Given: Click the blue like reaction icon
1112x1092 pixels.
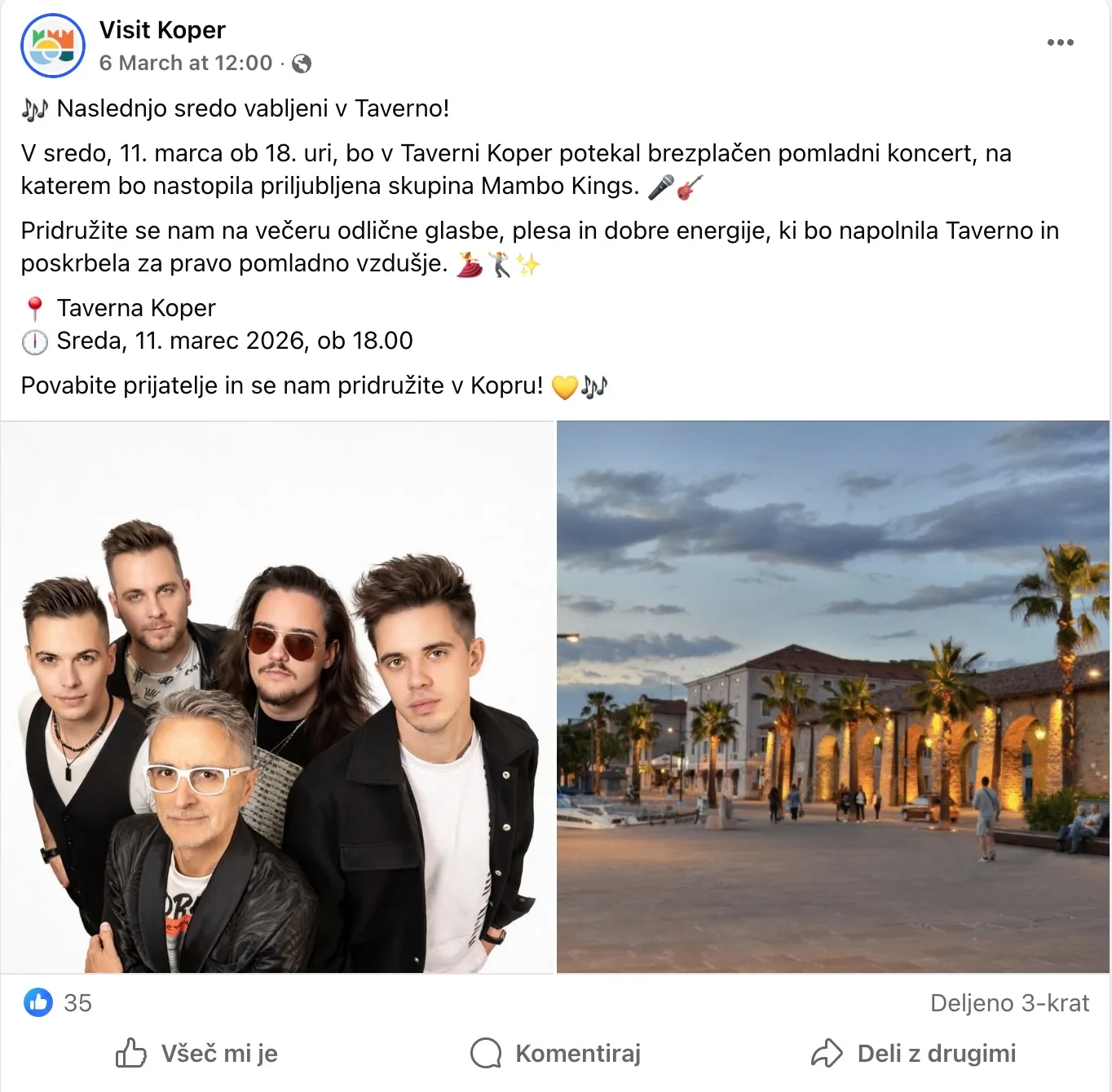Looking at the screenshot, I should [x=38, y=1002].
